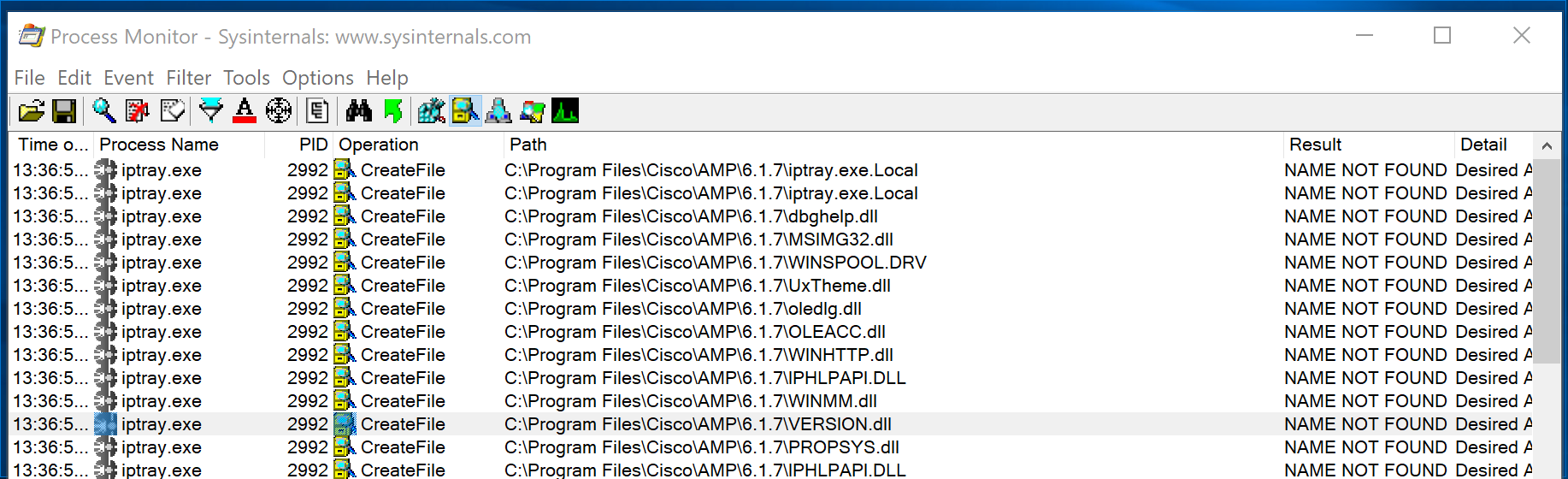Sort by the PID column header
The image size is (1568, 479).
pos(298,145)
